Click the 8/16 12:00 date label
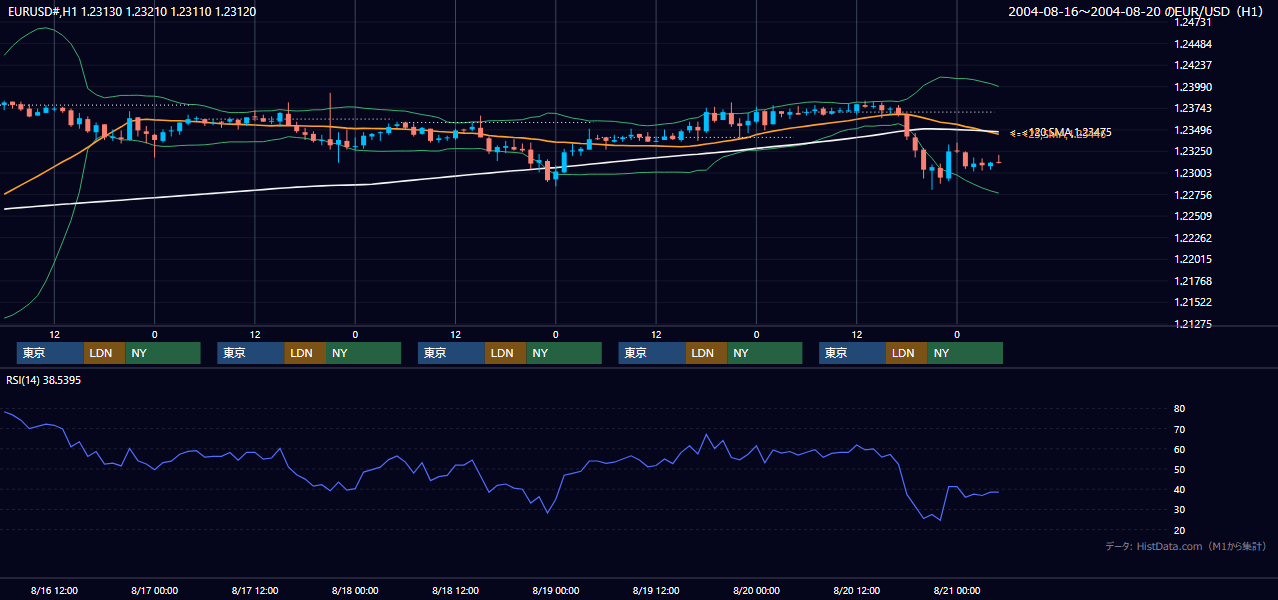This screenshot has width=1278, height=600. 54,590
